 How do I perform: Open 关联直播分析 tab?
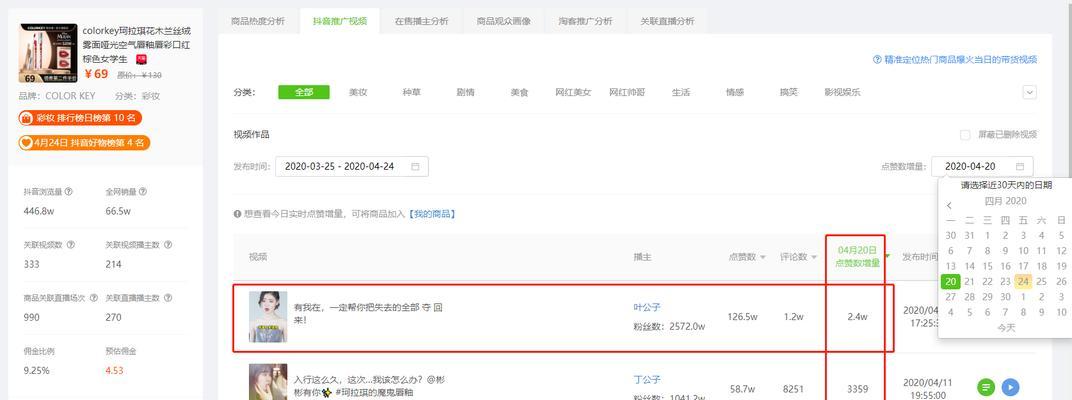(667, 21)
